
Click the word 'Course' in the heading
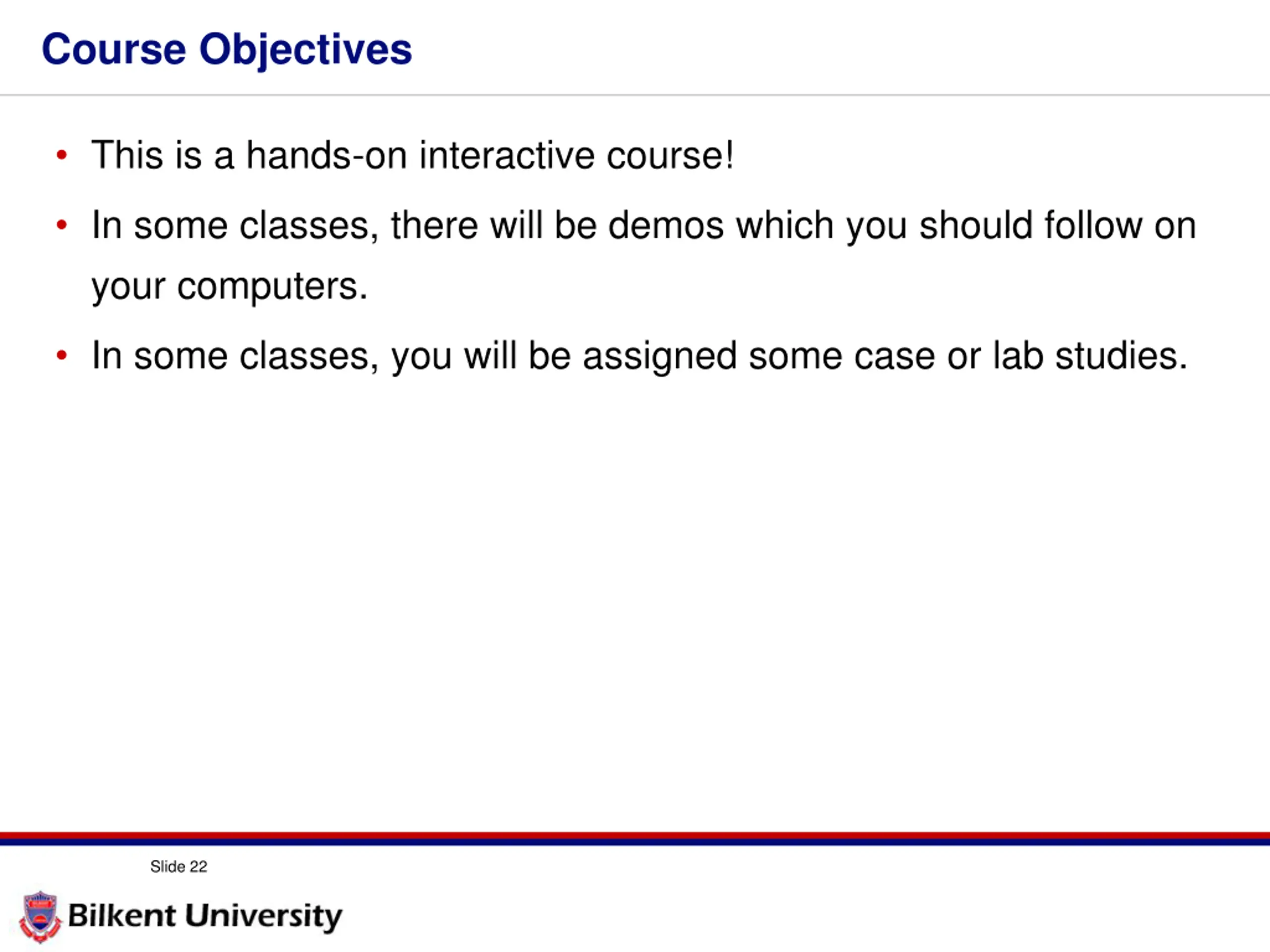click(x=114, y=50)
